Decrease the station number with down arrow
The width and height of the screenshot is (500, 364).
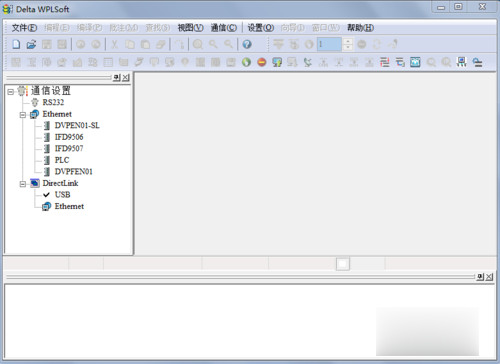coord(348,47)
